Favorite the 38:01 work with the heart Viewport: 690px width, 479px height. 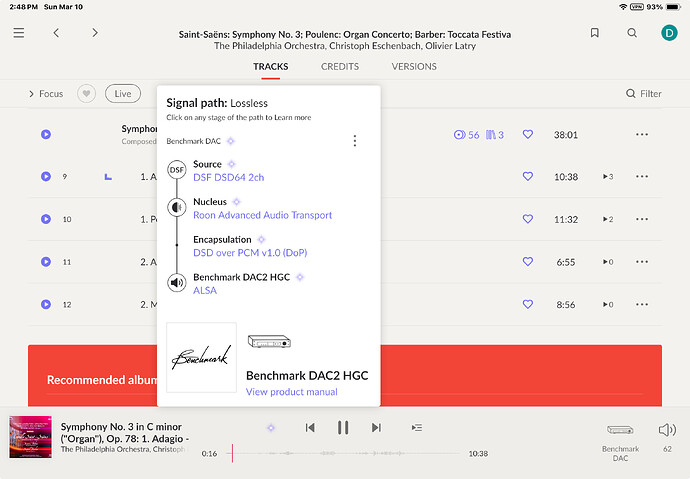click(x=528, y=134)
